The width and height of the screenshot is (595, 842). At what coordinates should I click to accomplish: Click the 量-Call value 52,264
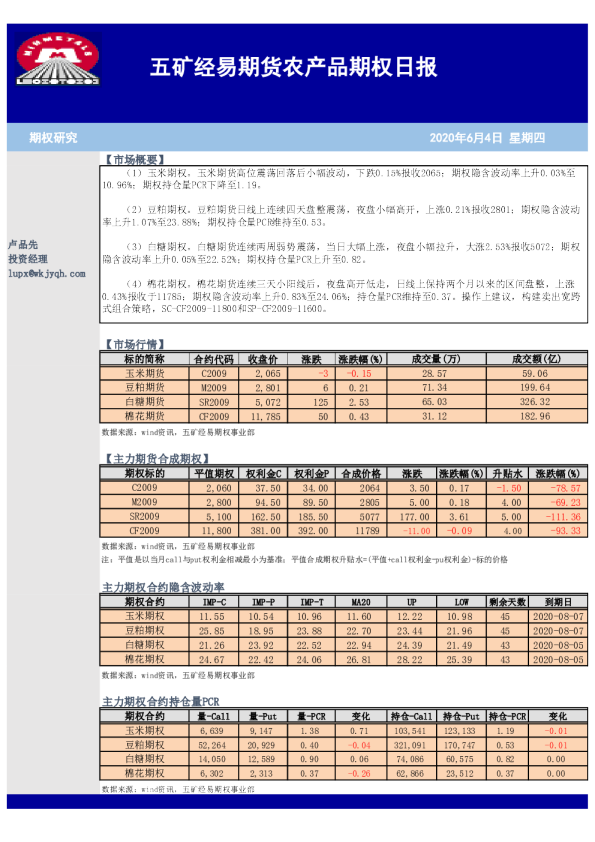[x=214, y=745]
